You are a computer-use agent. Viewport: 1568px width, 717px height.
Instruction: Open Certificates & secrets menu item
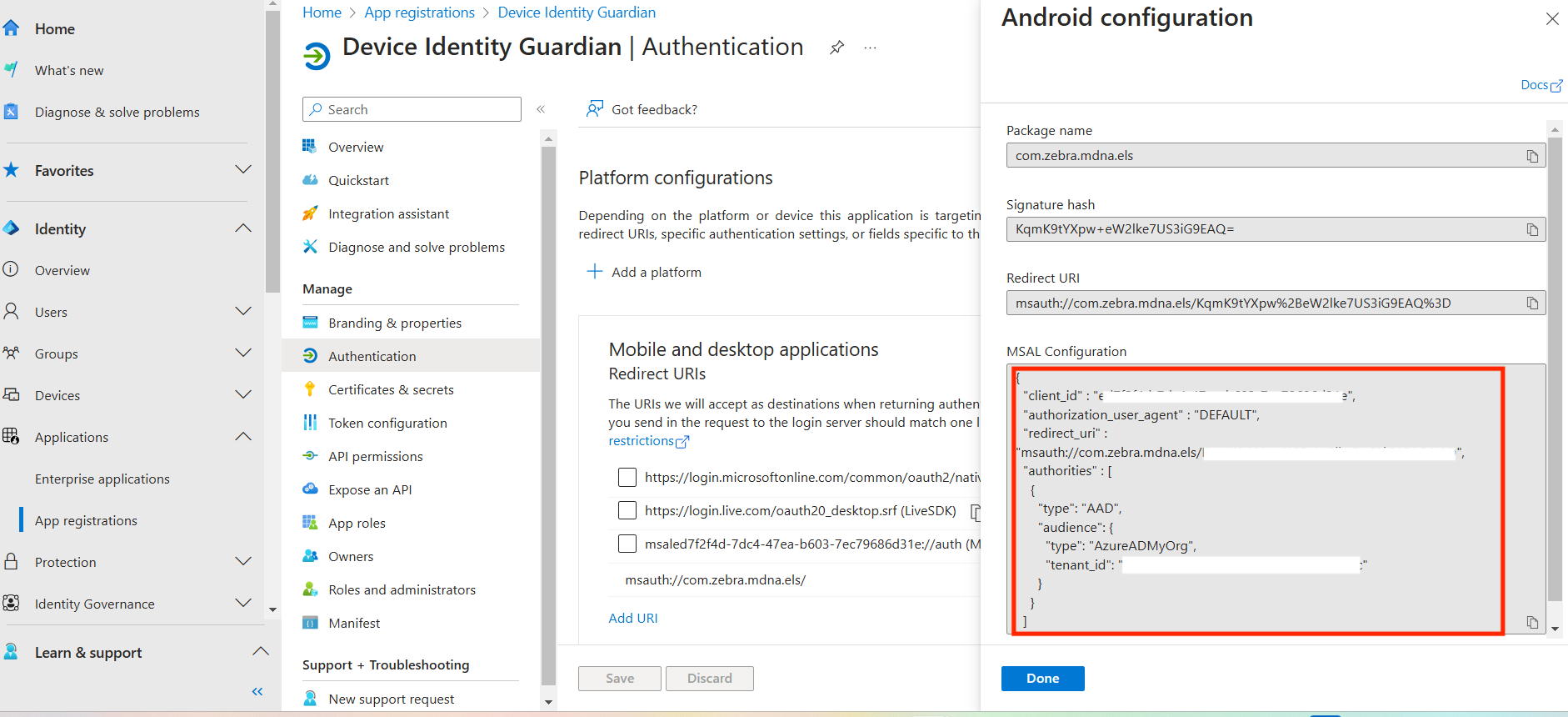[391, 389]
